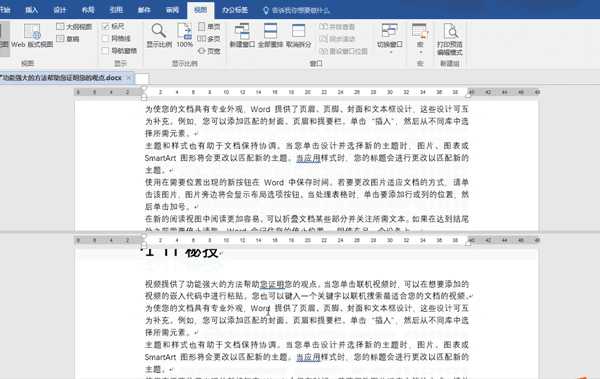This screenshot has height=379, width=600.
Task: Click the word SmartArt in the lower pane
Action: click(160, 357)
